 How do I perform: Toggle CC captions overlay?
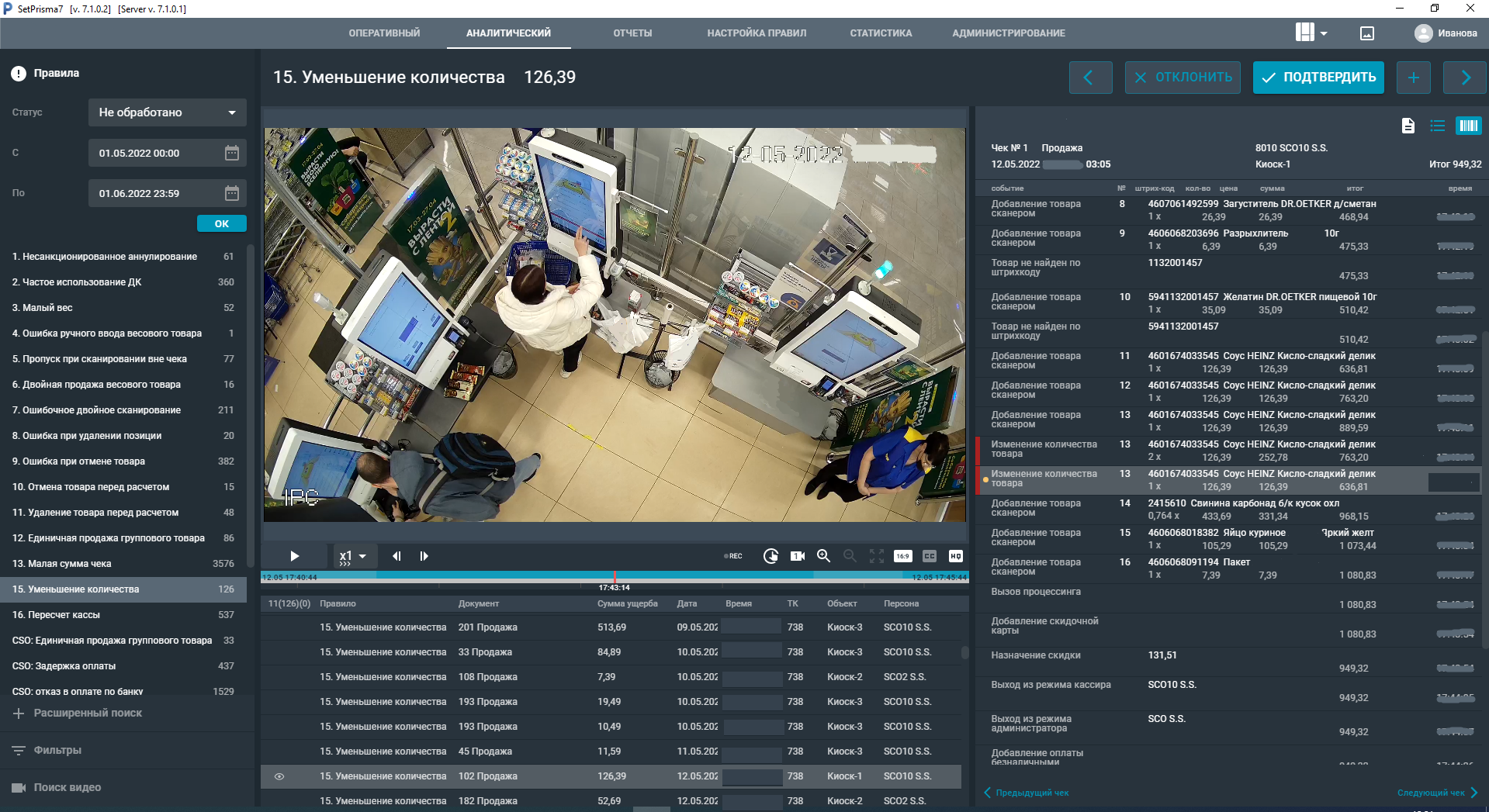930,556
